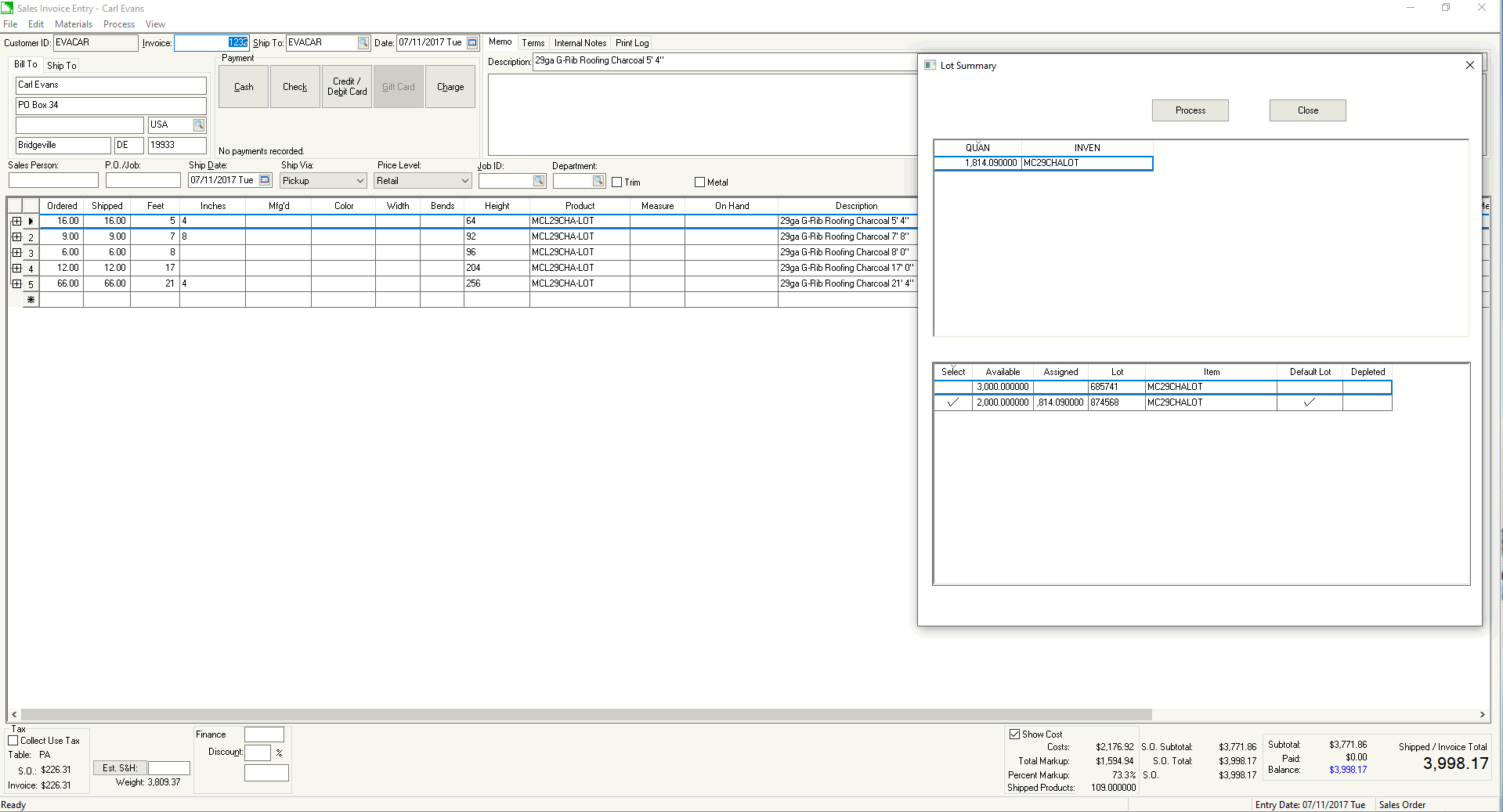Close the Lot Summary dialog with X
This screenshot has height=812, width=1503.
point(1469,65)
